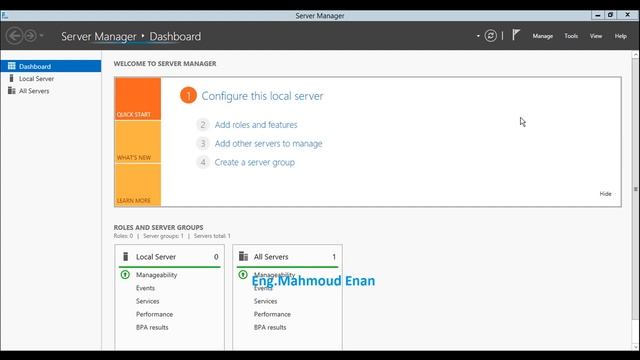This screenshot has height=360, width=640.
Task: Open the Local Server tile header
Action: coord(169,256)
